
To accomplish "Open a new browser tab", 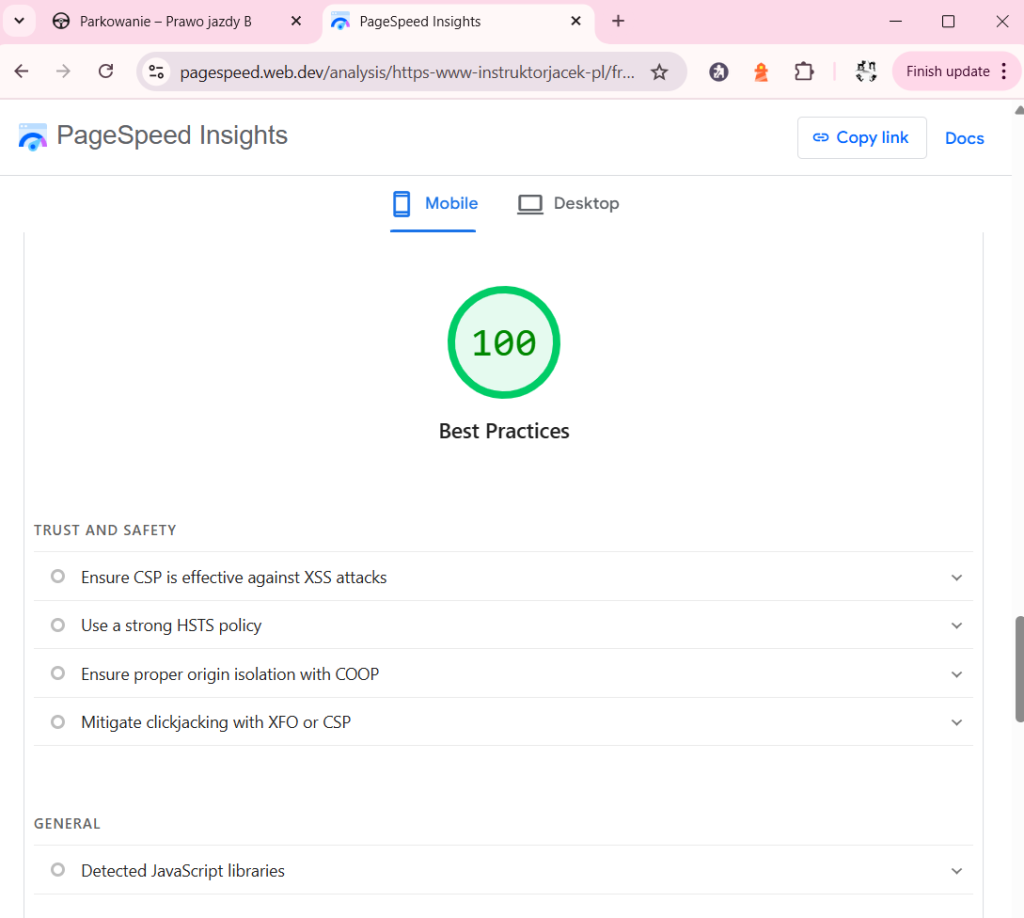I will tap(618, 21).
